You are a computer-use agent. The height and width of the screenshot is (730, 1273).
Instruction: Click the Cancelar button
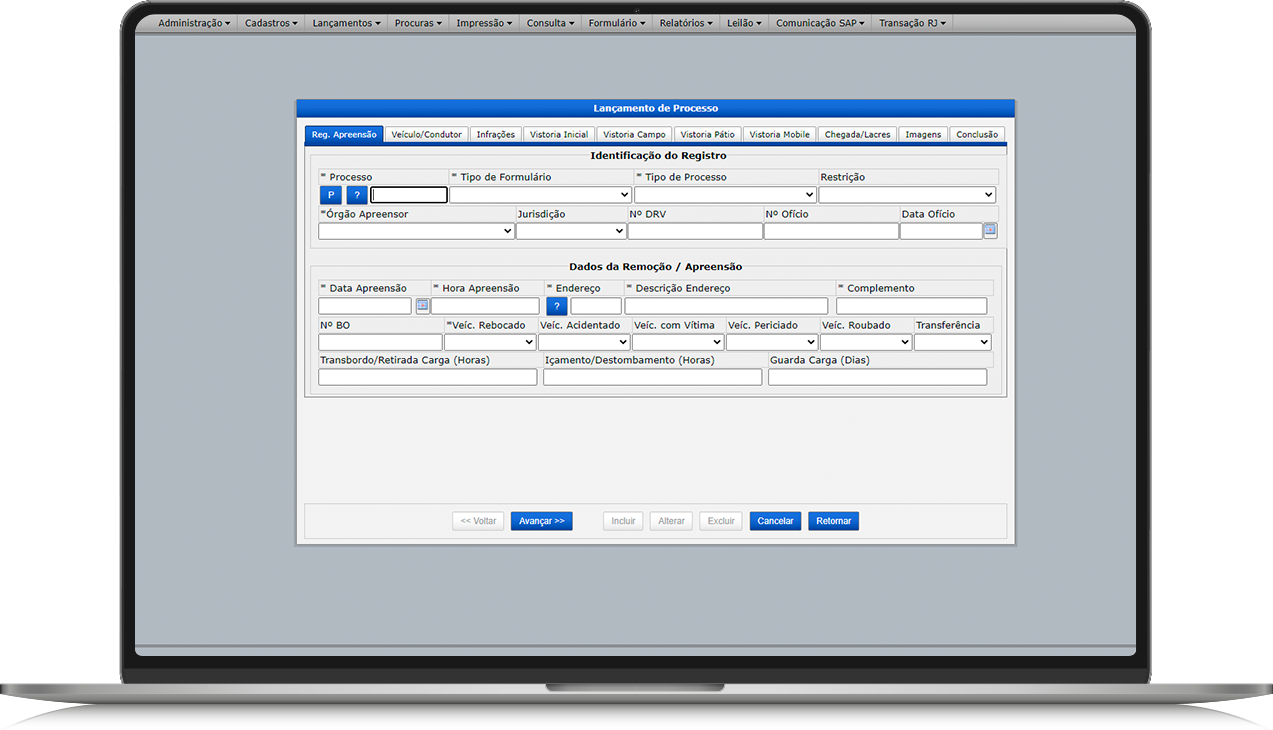point(775,521)
